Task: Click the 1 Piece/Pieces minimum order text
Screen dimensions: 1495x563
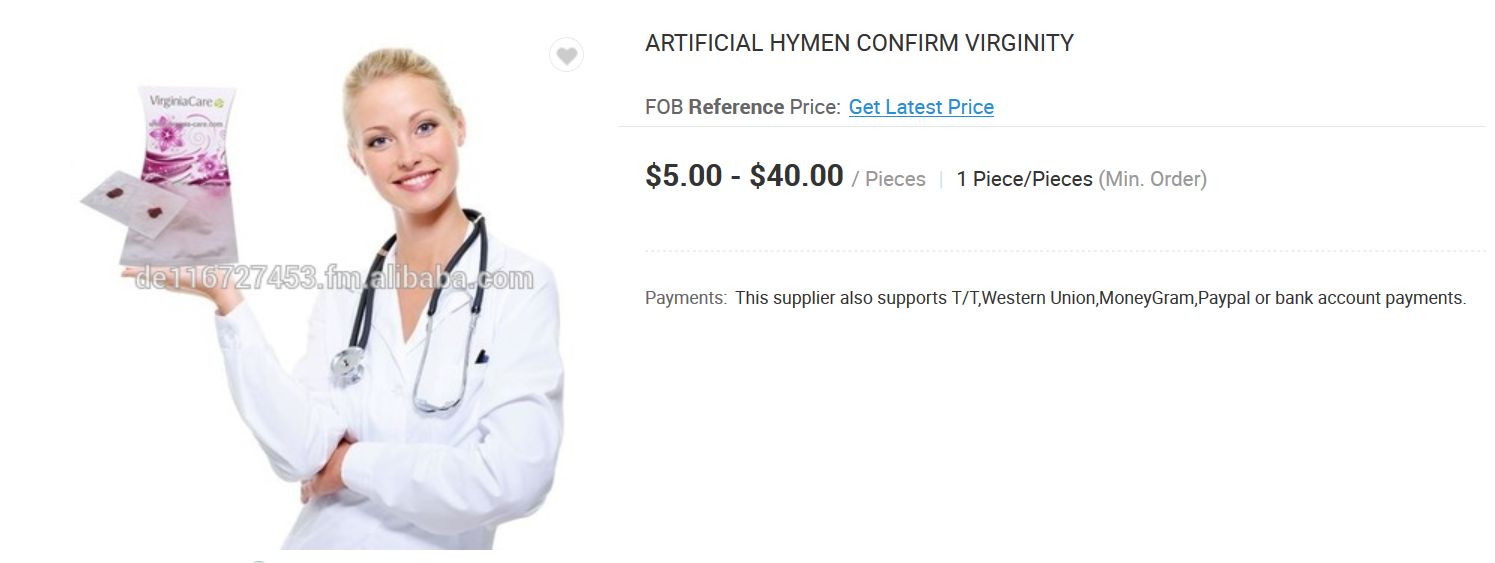Action: pyautogui.click(x=1024, y=179)
